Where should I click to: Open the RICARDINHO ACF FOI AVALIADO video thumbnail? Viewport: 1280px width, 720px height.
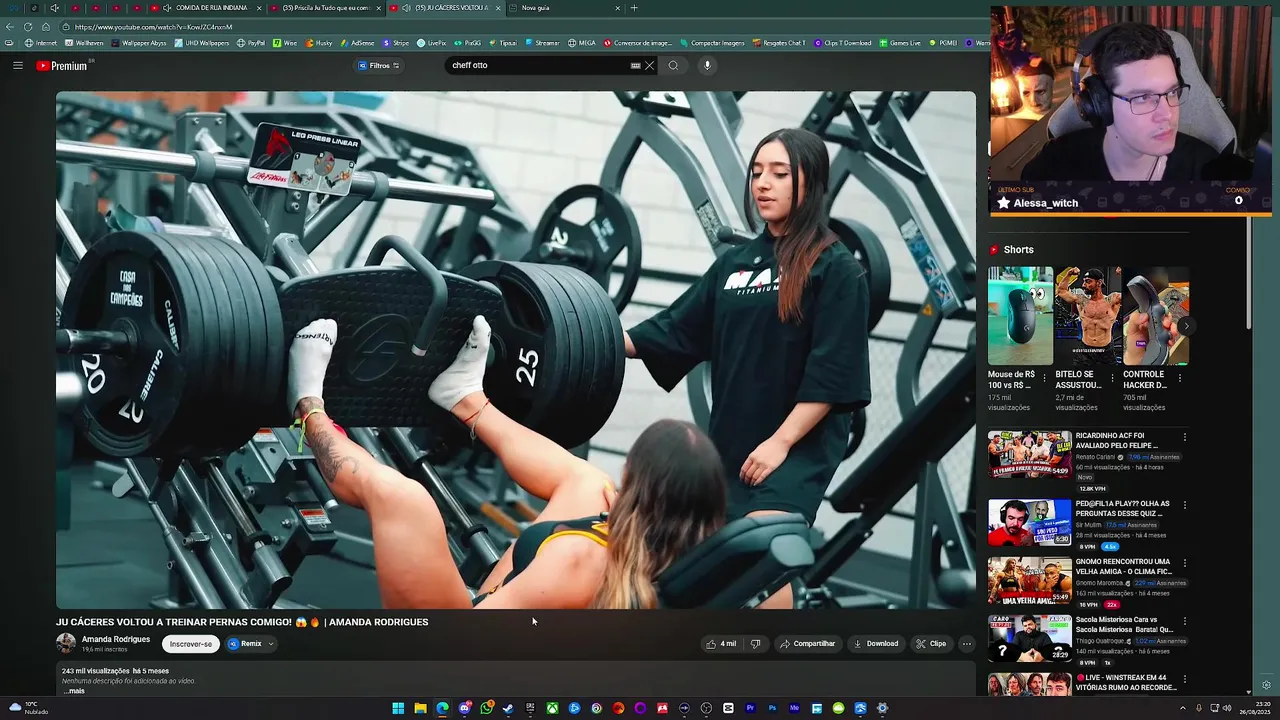point(1030,455)
